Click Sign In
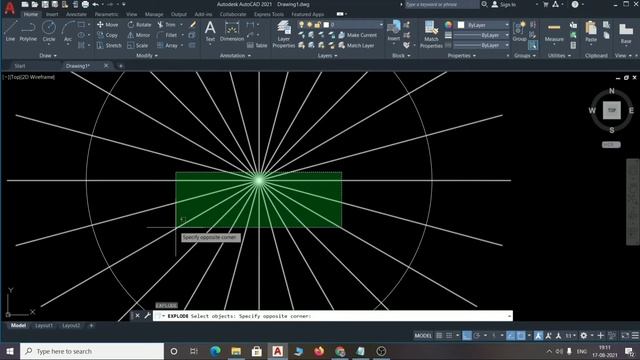This screenshot has width=640, height=360. (x=504, y=4)
